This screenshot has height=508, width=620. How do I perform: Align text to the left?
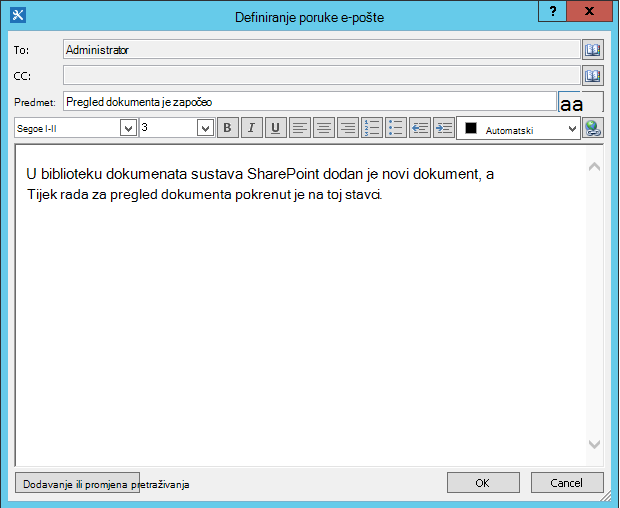(300, 128)
